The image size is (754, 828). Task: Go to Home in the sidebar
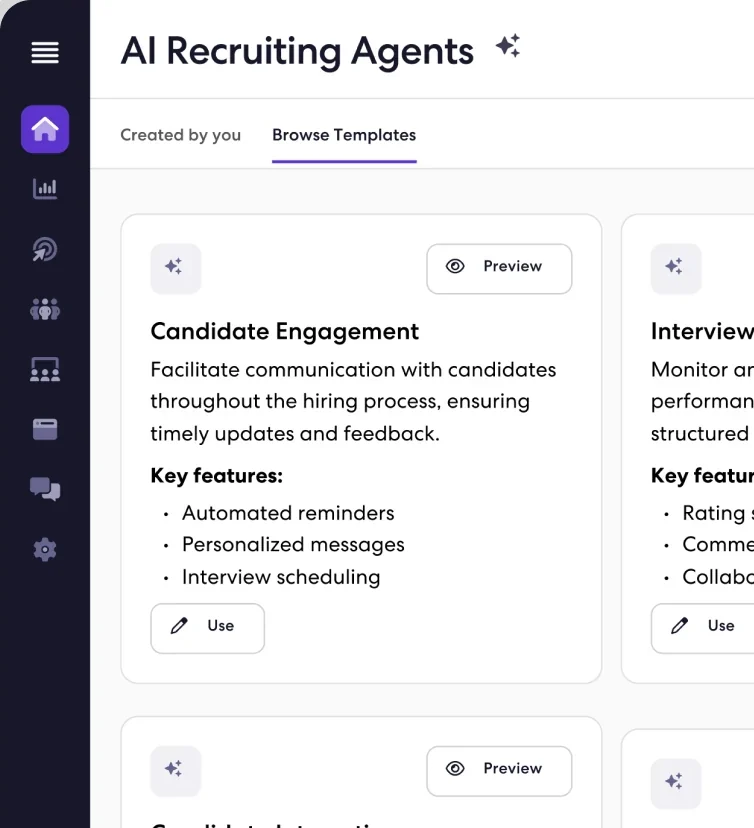click(45, 129)
